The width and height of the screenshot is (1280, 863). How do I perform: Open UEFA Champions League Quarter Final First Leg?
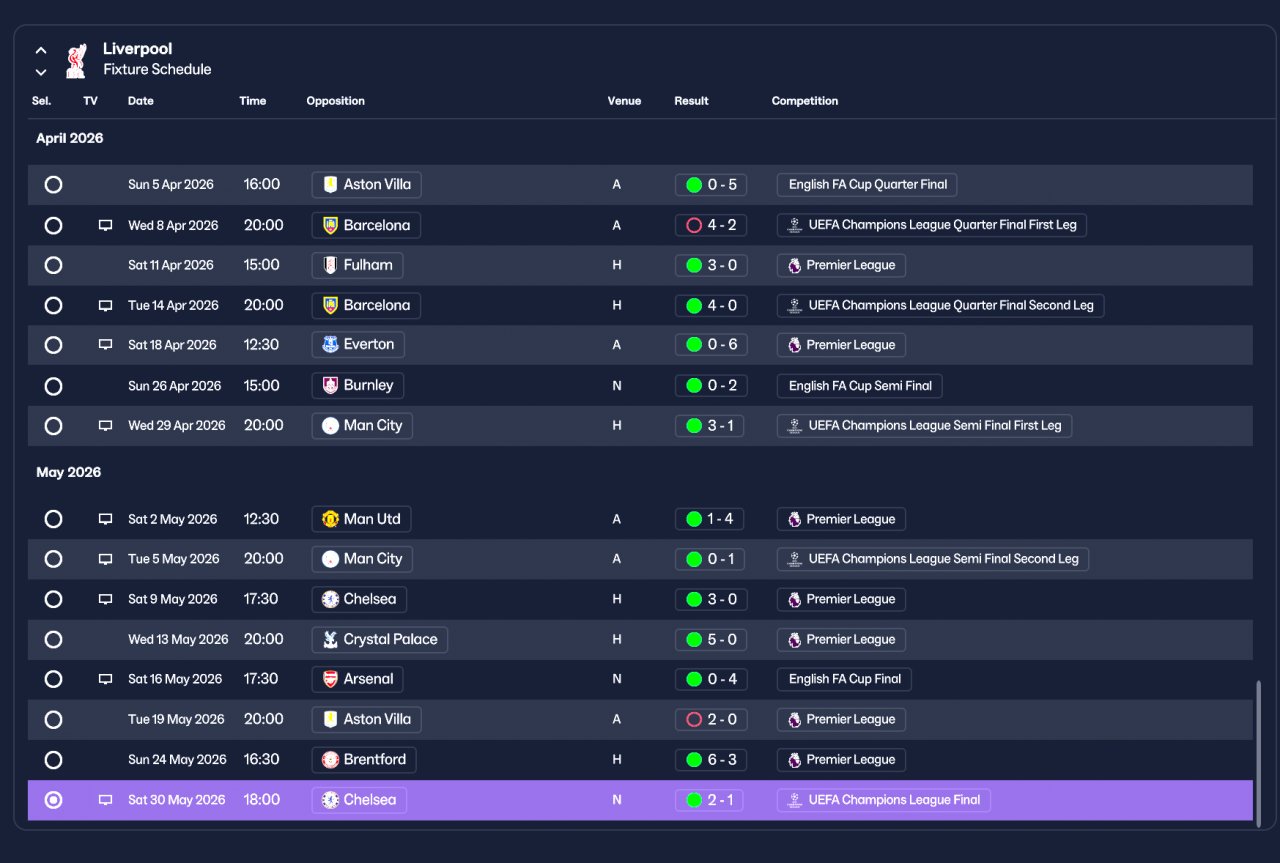[x=932, y=225]
